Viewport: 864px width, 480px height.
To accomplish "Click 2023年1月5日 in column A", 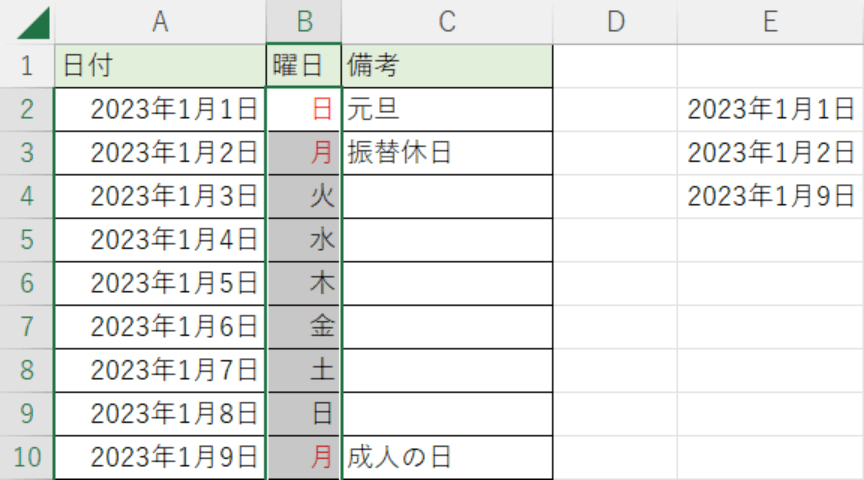I will [x=159, y=284].
